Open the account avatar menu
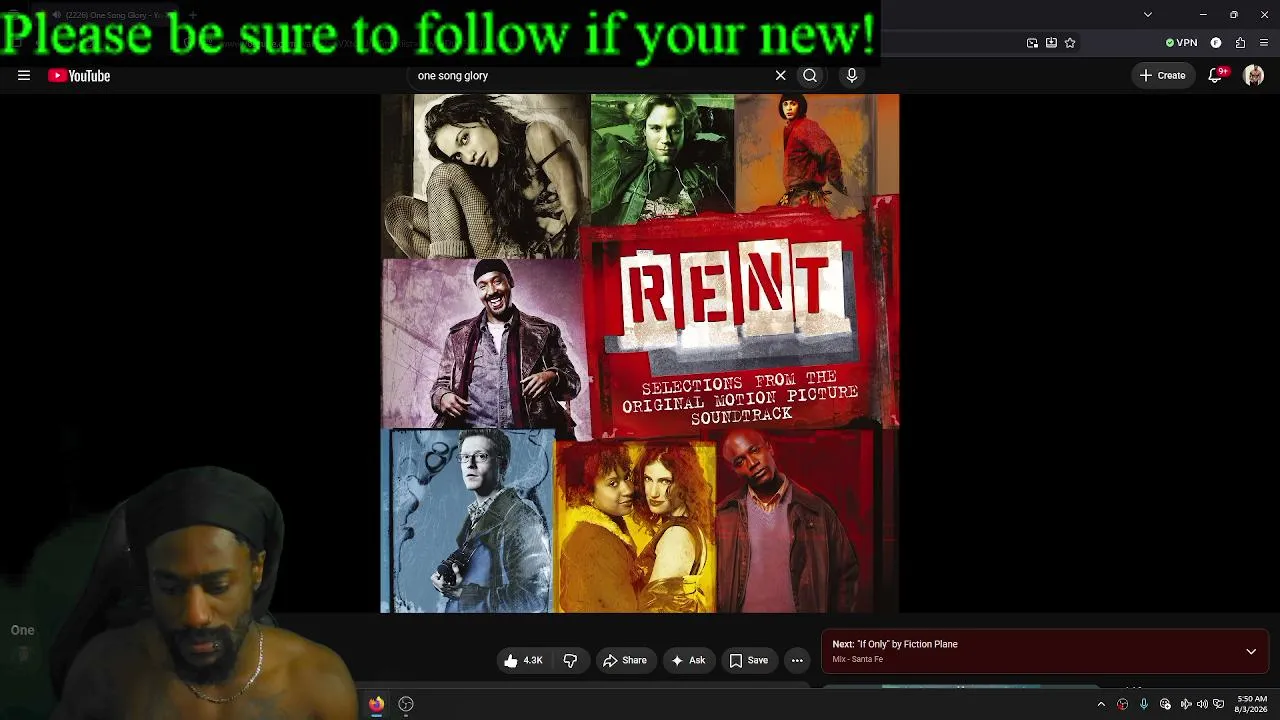 pyautogui.click(x=1253, y=75)
